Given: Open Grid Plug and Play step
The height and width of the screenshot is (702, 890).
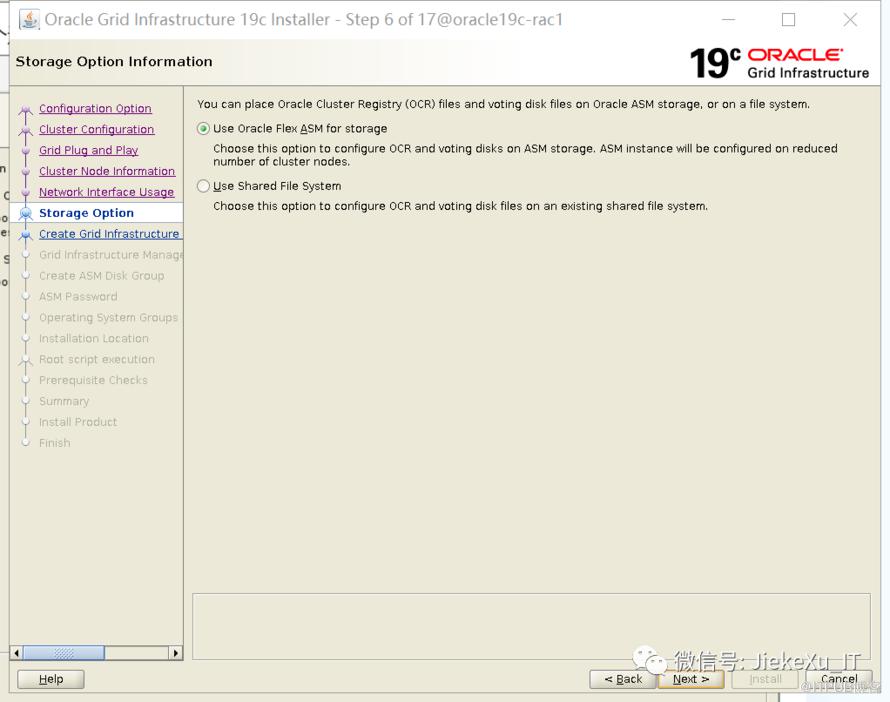Looking at the screenshot, I should pos(89,150).
